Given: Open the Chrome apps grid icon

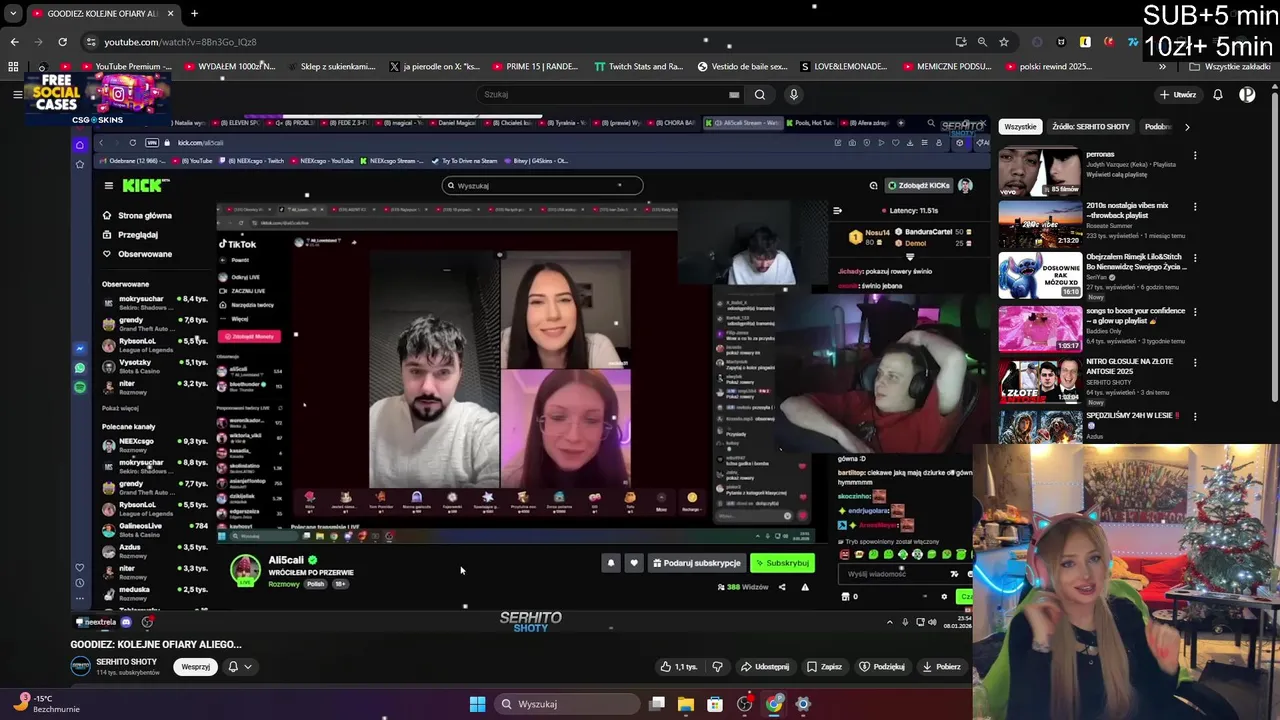Looking at the screenshot, I should (x=13, y=67).
